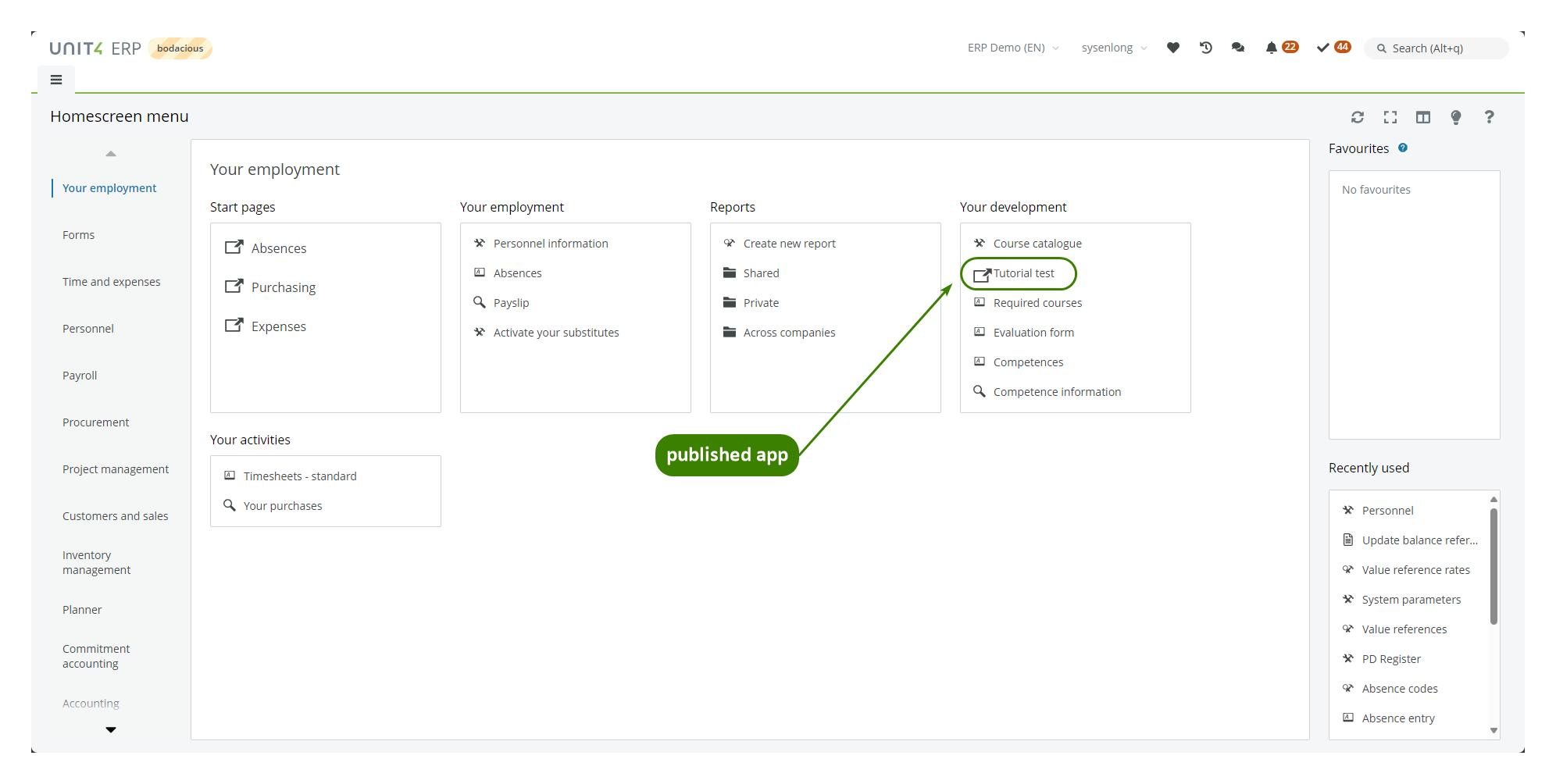Click the lightbulb tips icon
Viewport: 1556px width, 784px height.
[1456, 117]
